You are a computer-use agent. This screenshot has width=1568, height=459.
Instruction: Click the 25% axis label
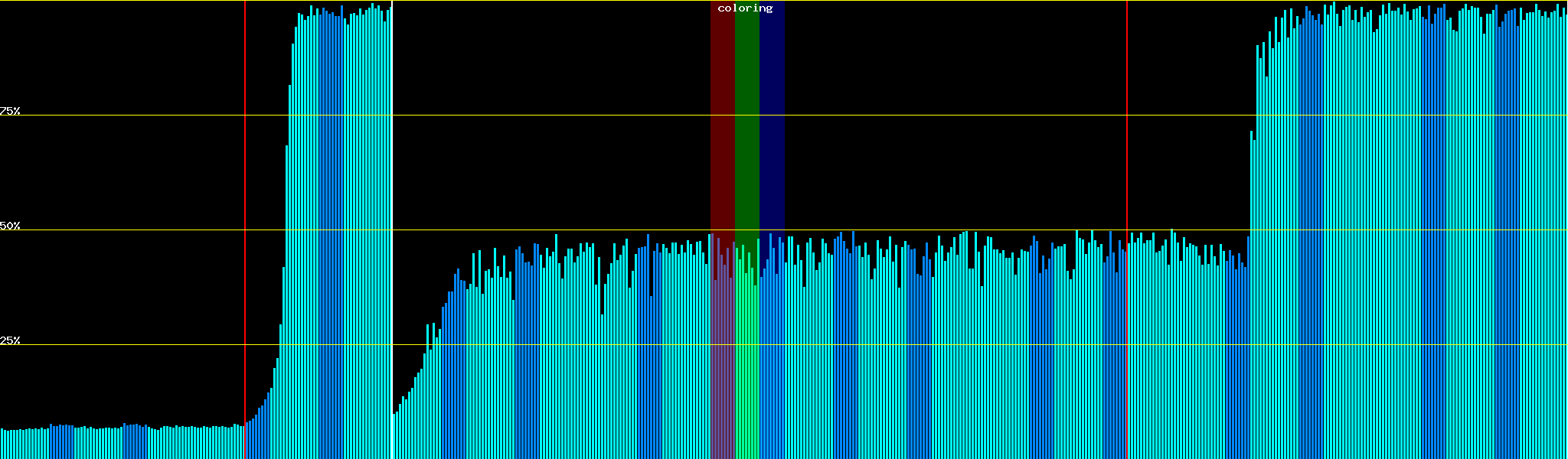pos(10,340)
